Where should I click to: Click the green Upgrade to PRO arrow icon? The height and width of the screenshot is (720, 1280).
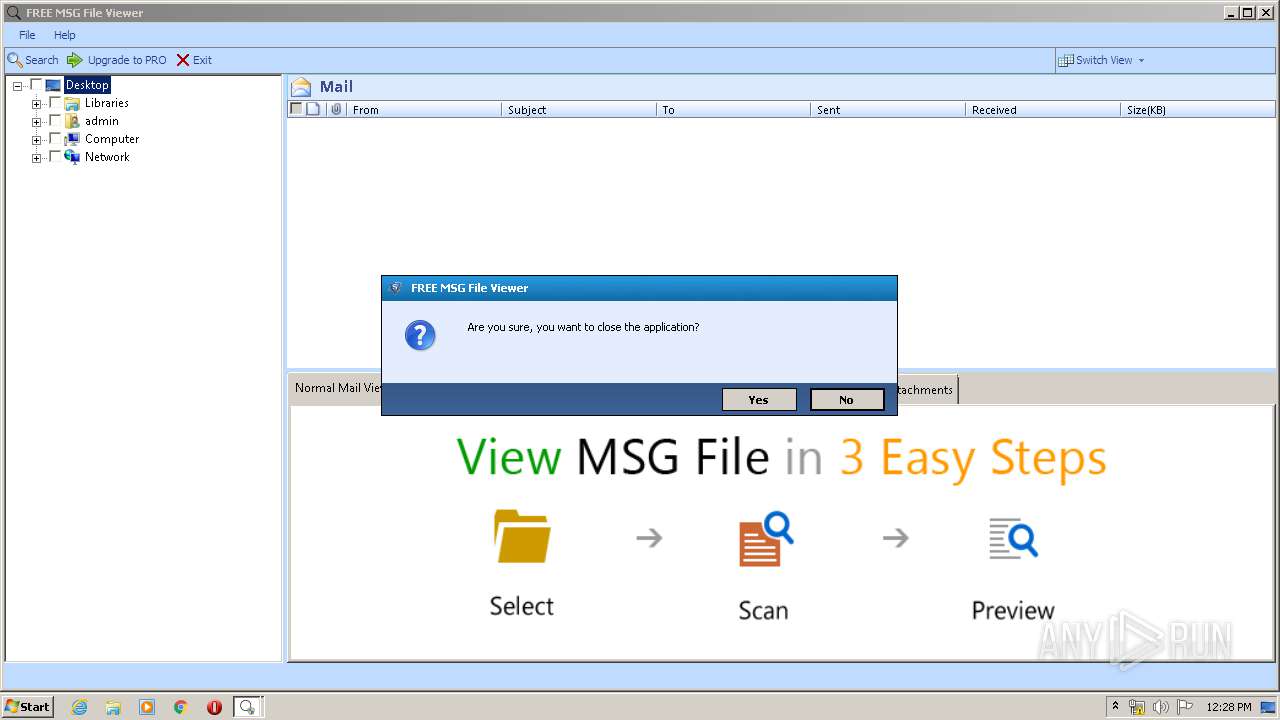coord(75,60)
